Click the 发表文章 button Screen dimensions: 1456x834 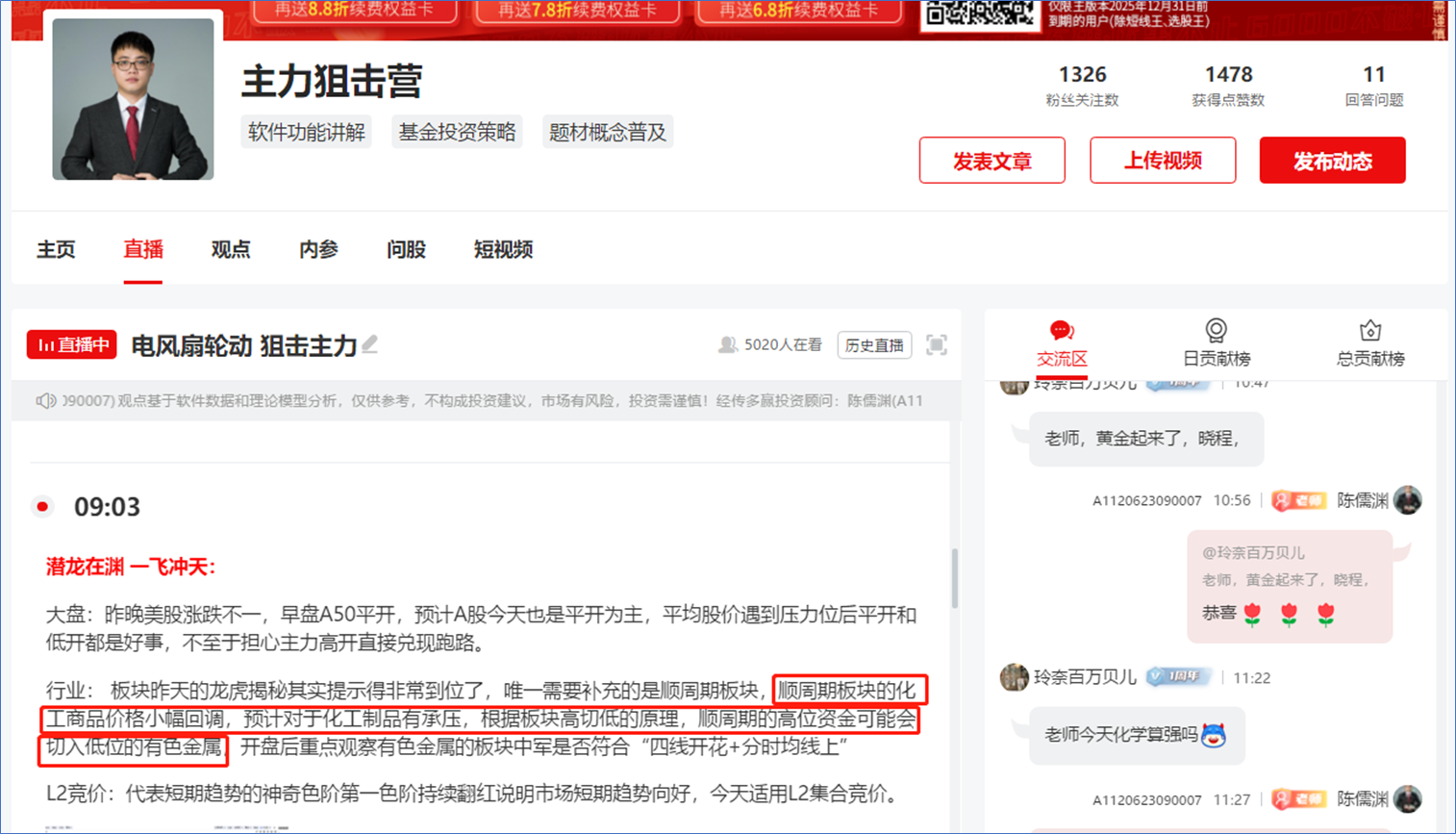(992, 161)
